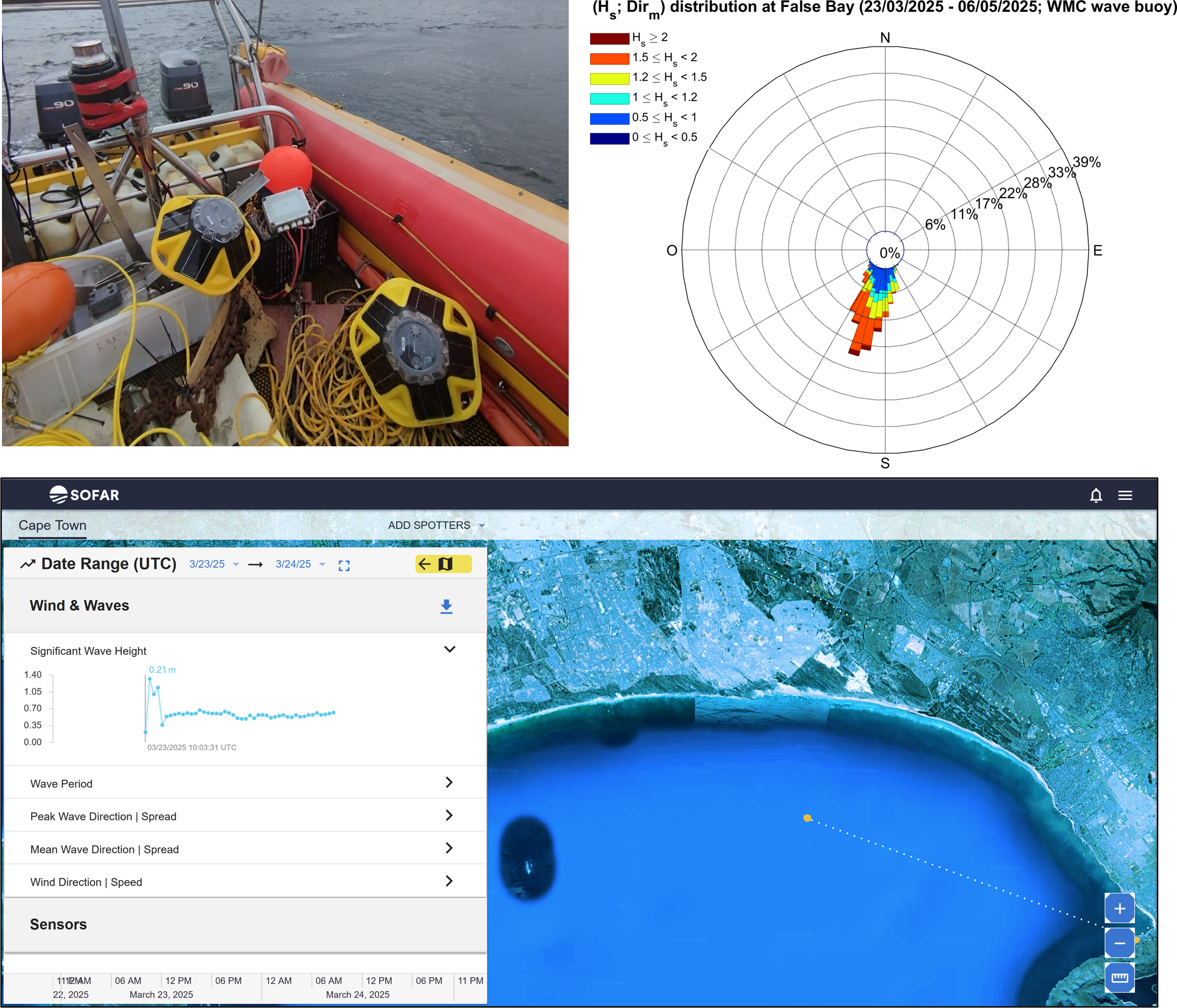
Task: Click the notification bell icon
Action: pos(1096,495)
